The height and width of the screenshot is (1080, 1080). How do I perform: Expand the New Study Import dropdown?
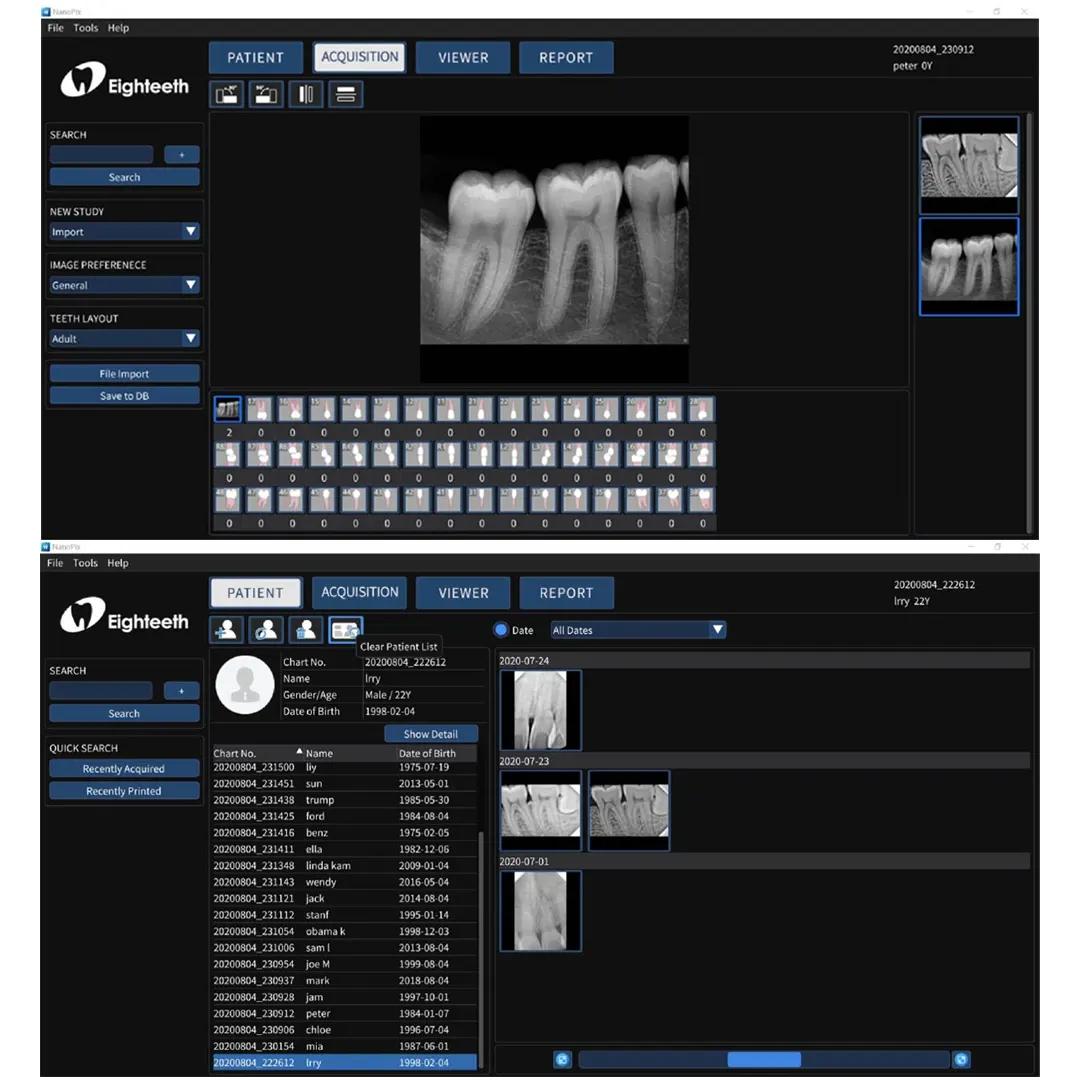coord(125,232)
